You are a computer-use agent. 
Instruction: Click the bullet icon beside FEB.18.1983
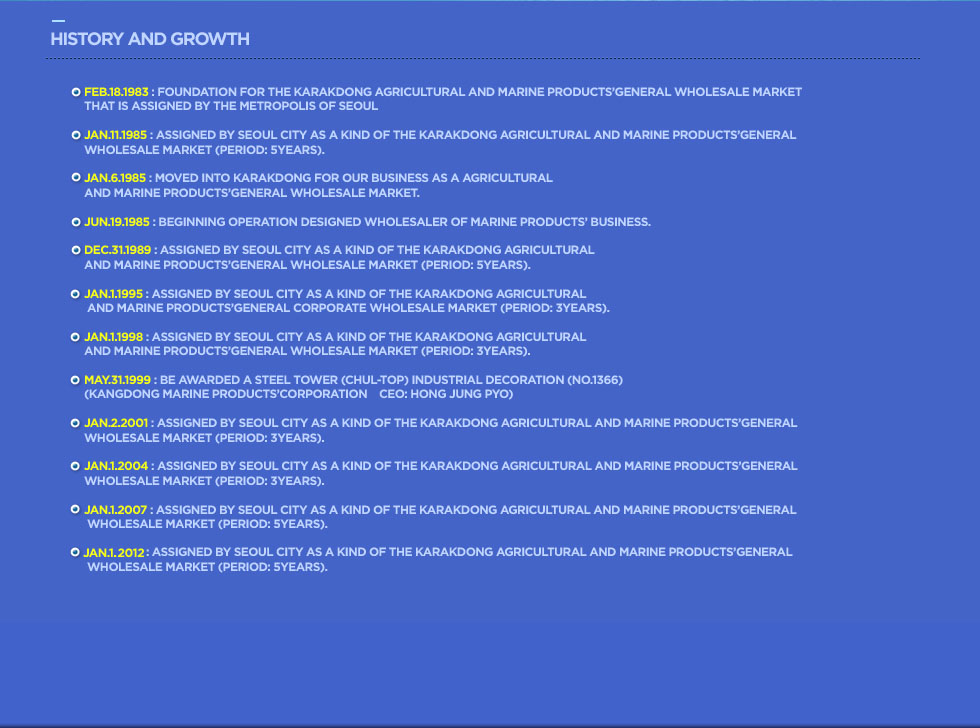point(76,92)
